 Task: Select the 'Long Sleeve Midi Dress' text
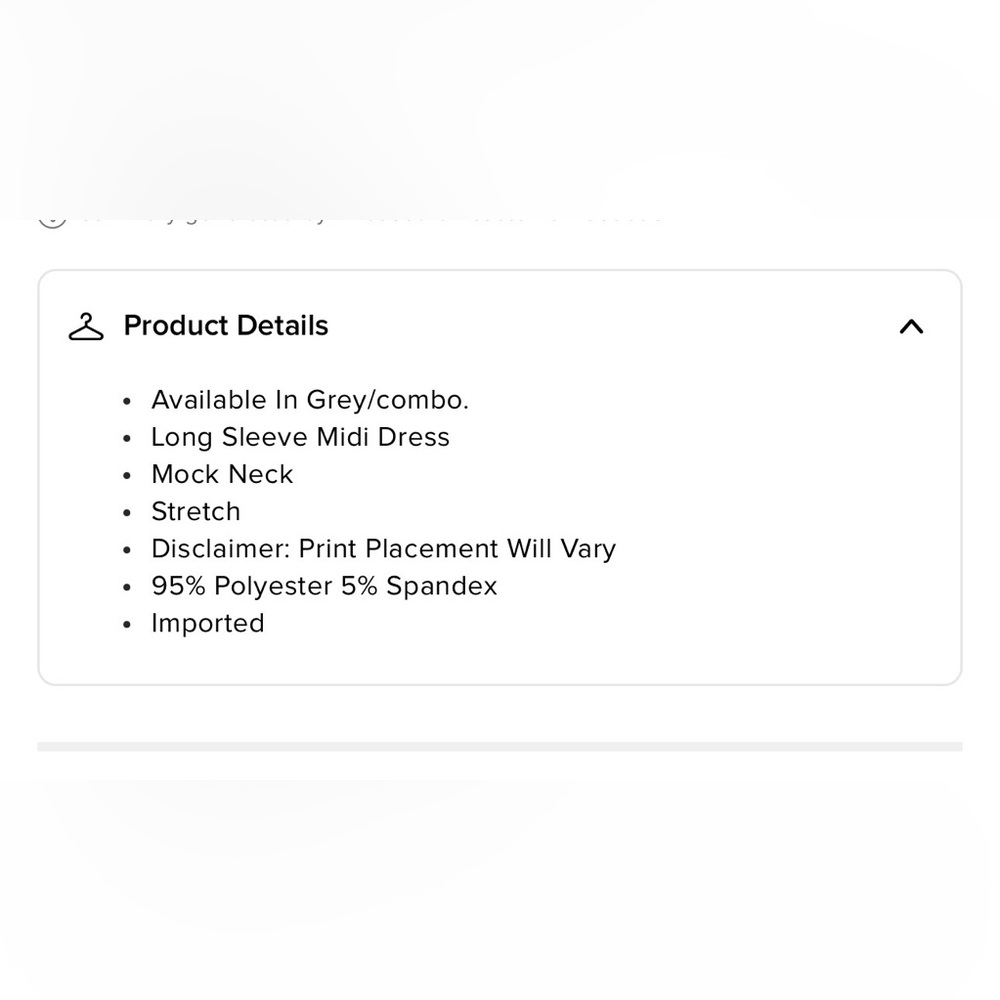(300, 438)
